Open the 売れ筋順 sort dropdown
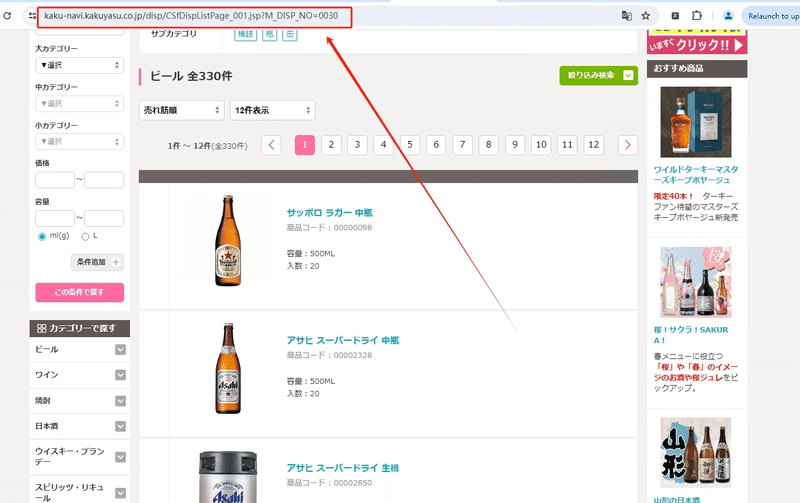The width and height of the screenshot is (800, 503). pos(182,110)
